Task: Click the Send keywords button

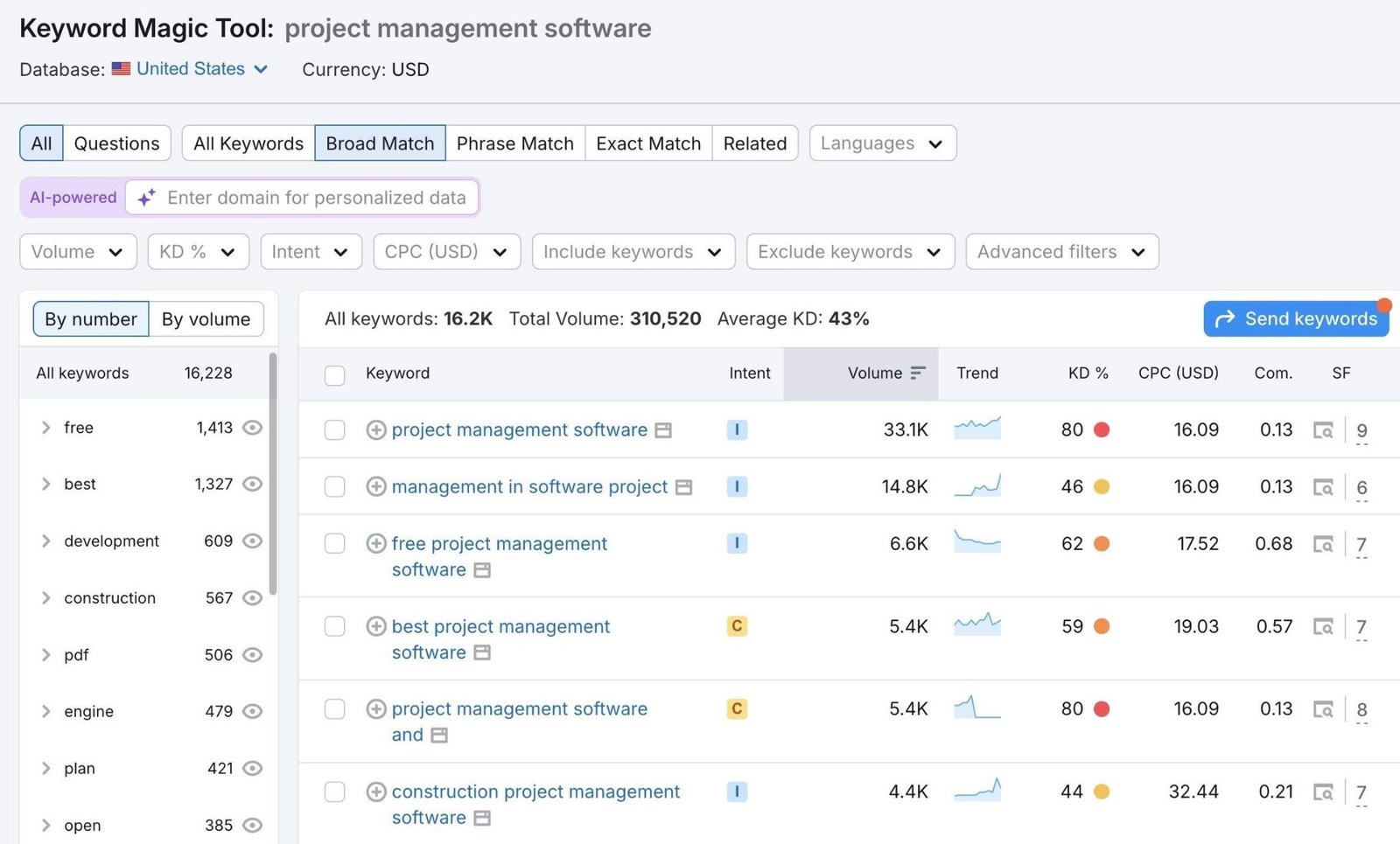Action: (x=1297, y=319)
